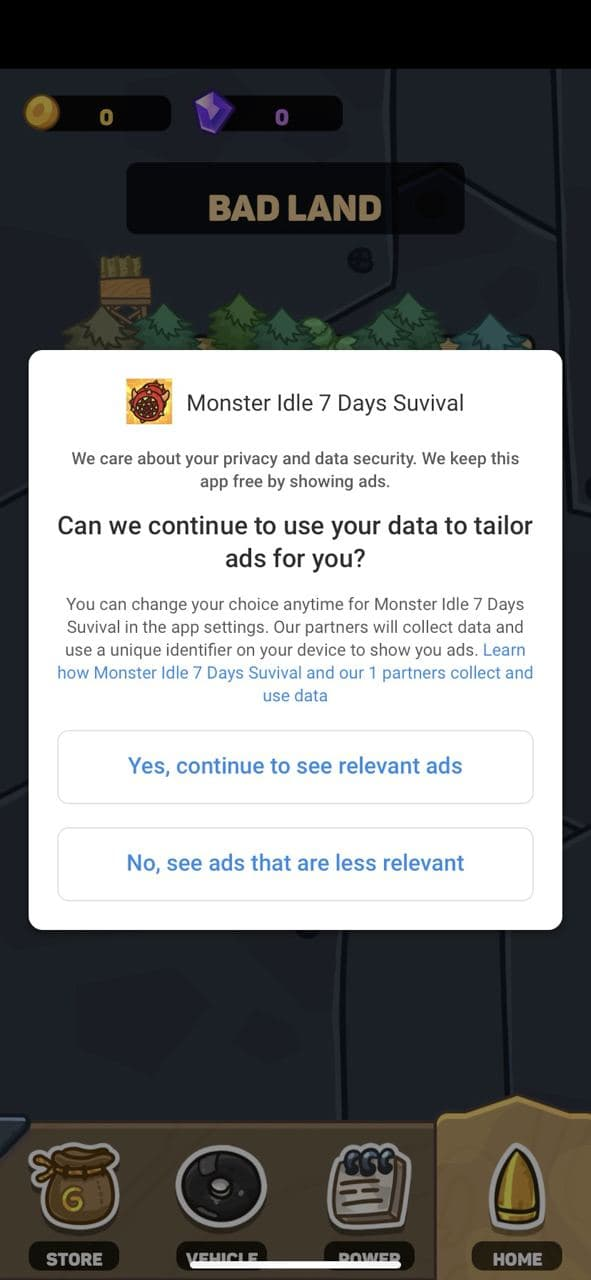Tap the POWER tab label

[369, 1258]
